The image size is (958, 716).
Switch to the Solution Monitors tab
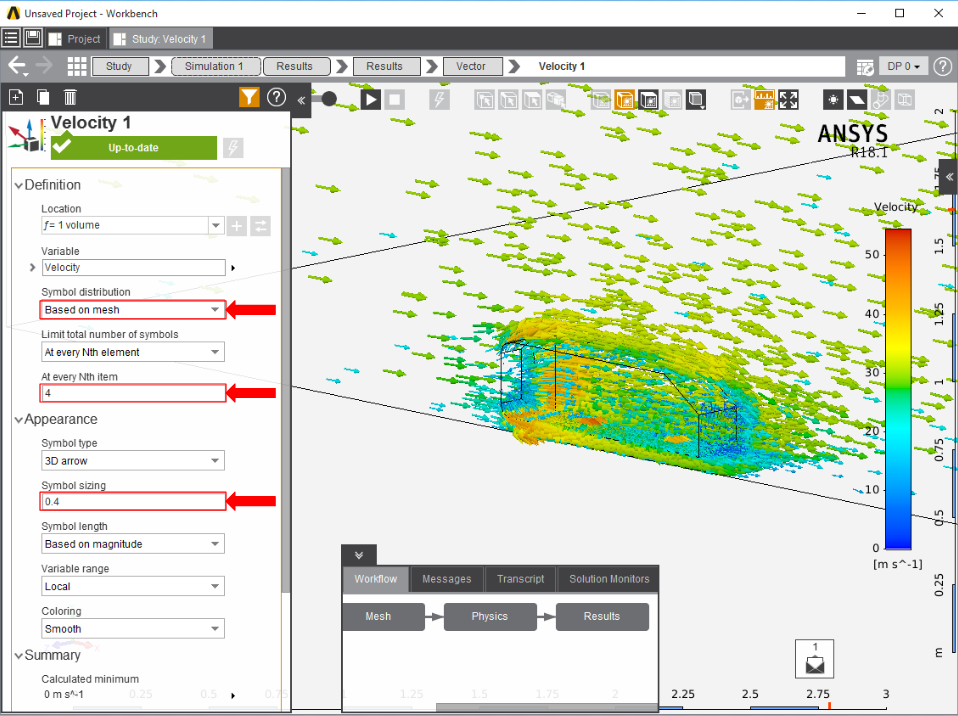tap(609, 579)
